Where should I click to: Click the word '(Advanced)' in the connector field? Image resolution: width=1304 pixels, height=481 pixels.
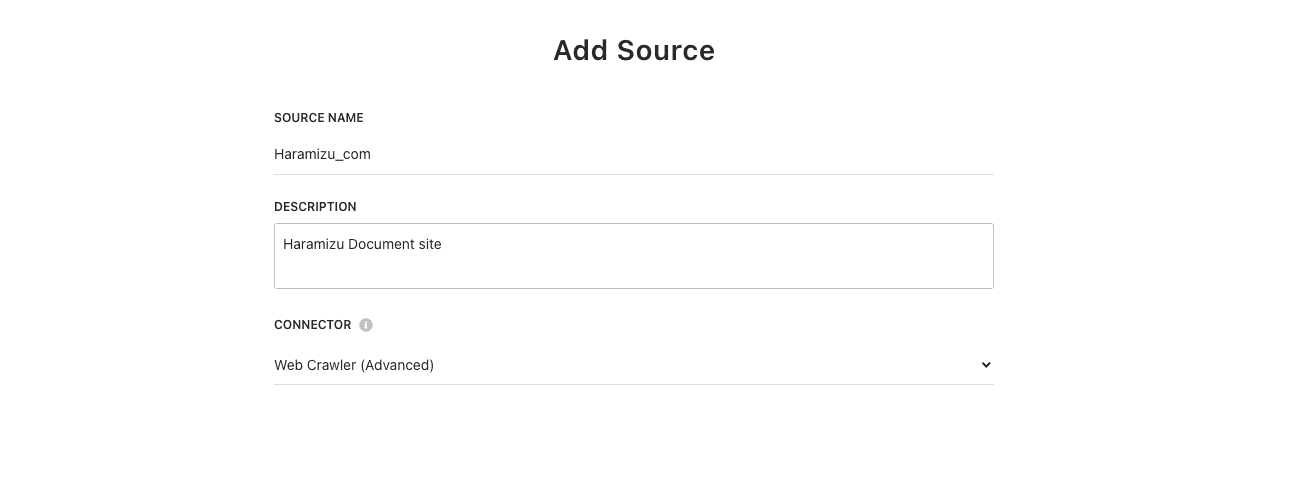pyautogui.click(x=397, y=365)
